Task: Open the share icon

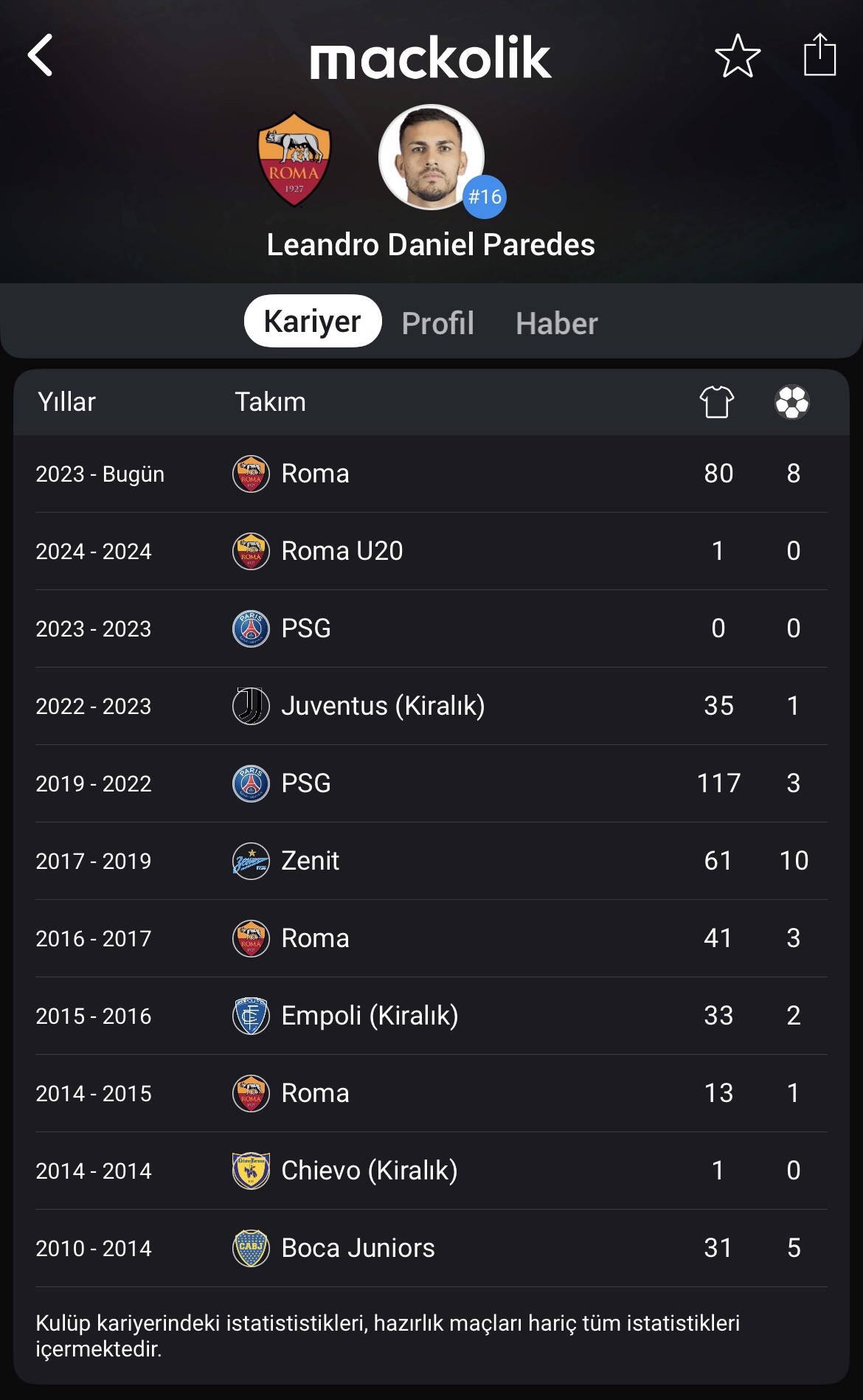Action: click(x=819, y=54)
